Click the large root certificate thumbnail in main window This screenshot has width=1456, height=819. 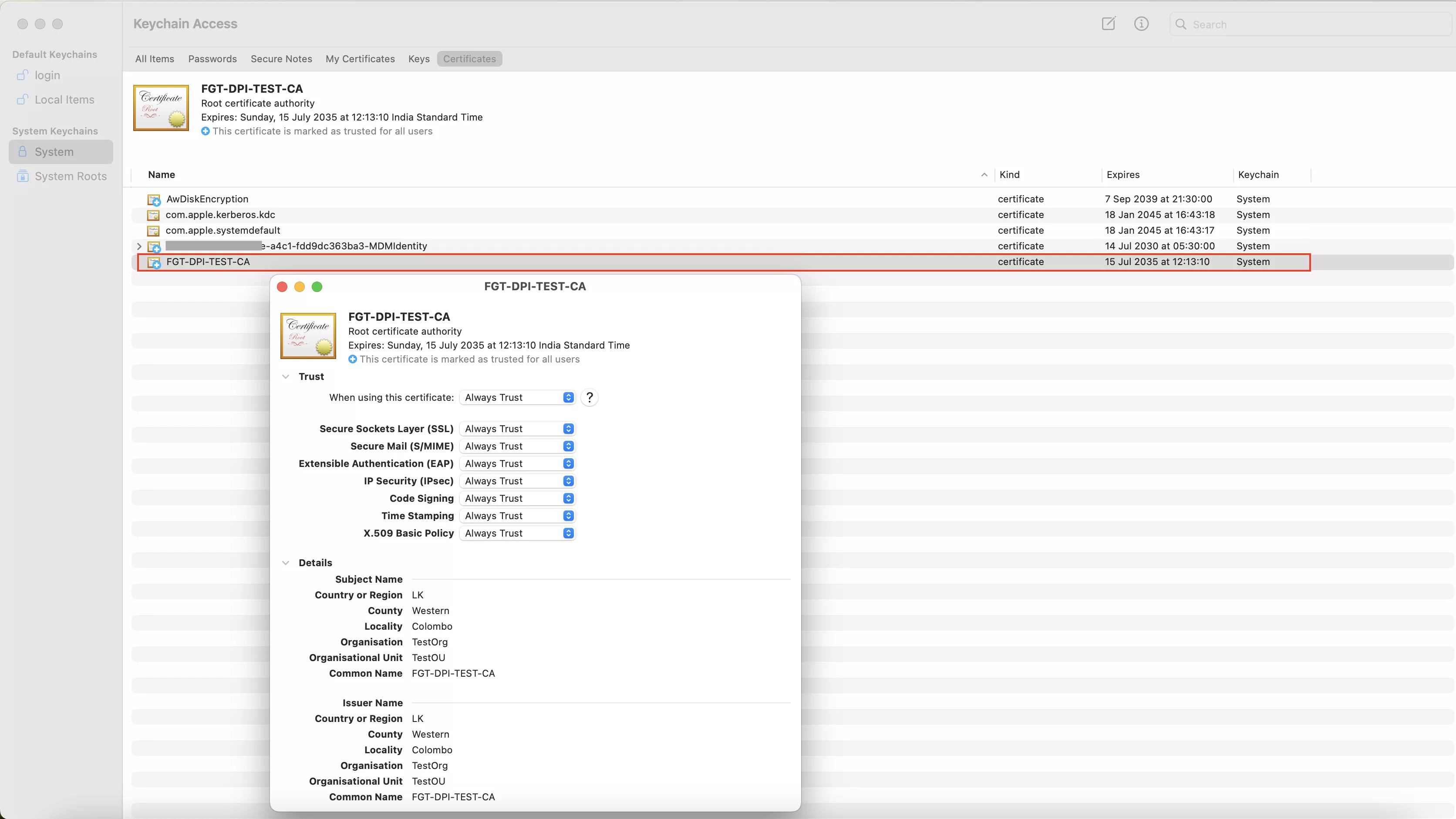tap(161, 108)
